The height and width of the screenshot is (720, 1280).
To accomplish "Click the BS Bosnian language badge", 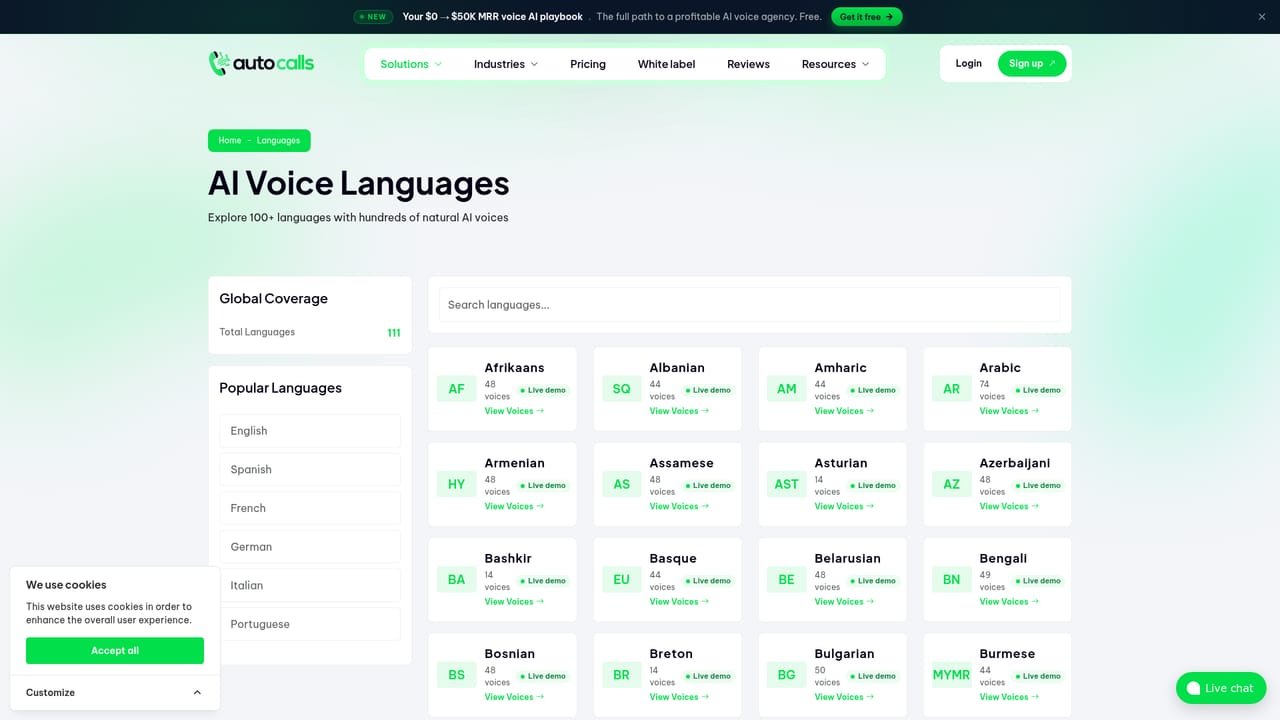I will 456,675.
